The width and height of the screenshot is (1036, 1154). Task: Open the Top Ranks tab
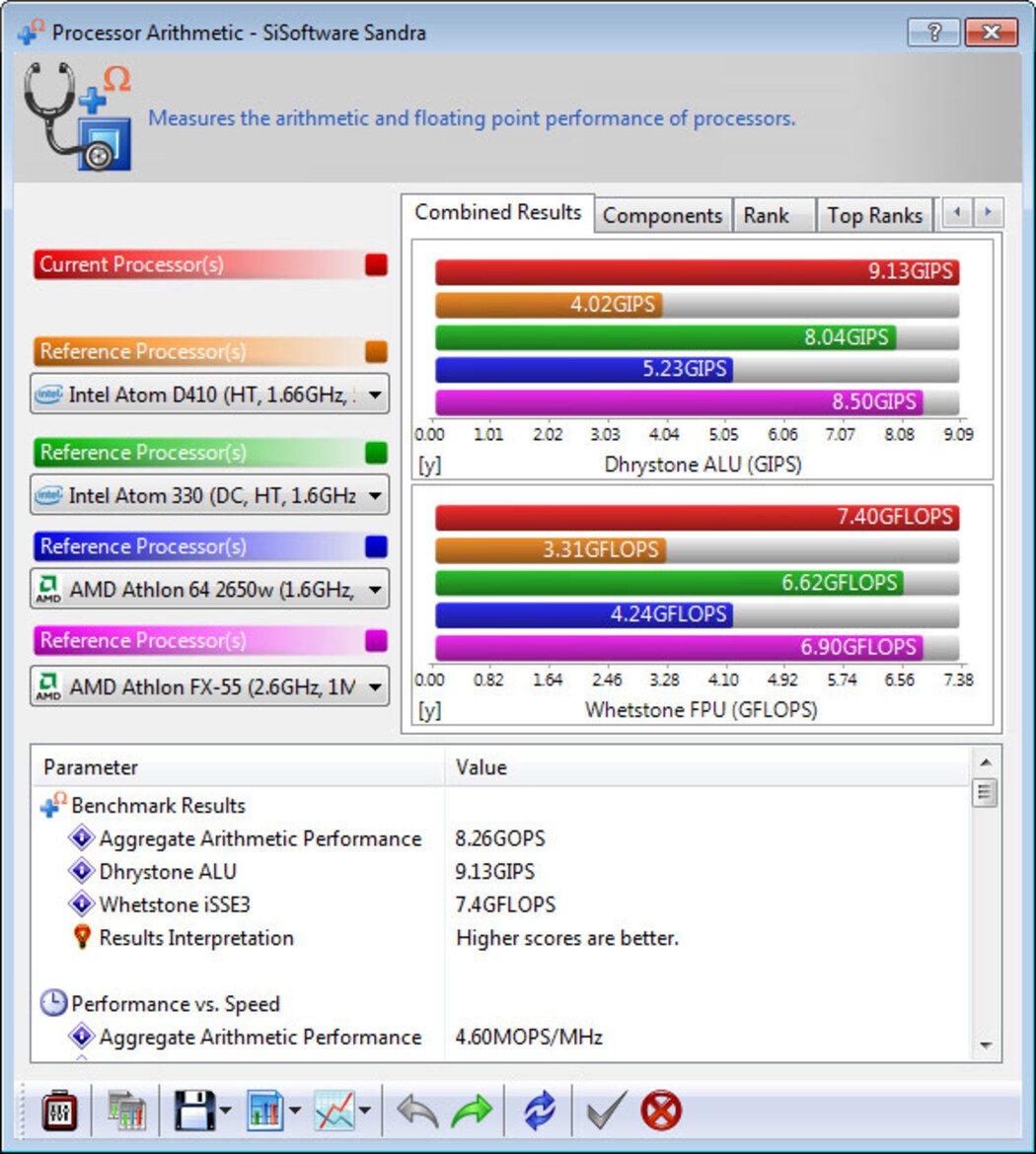coord(875,216)
